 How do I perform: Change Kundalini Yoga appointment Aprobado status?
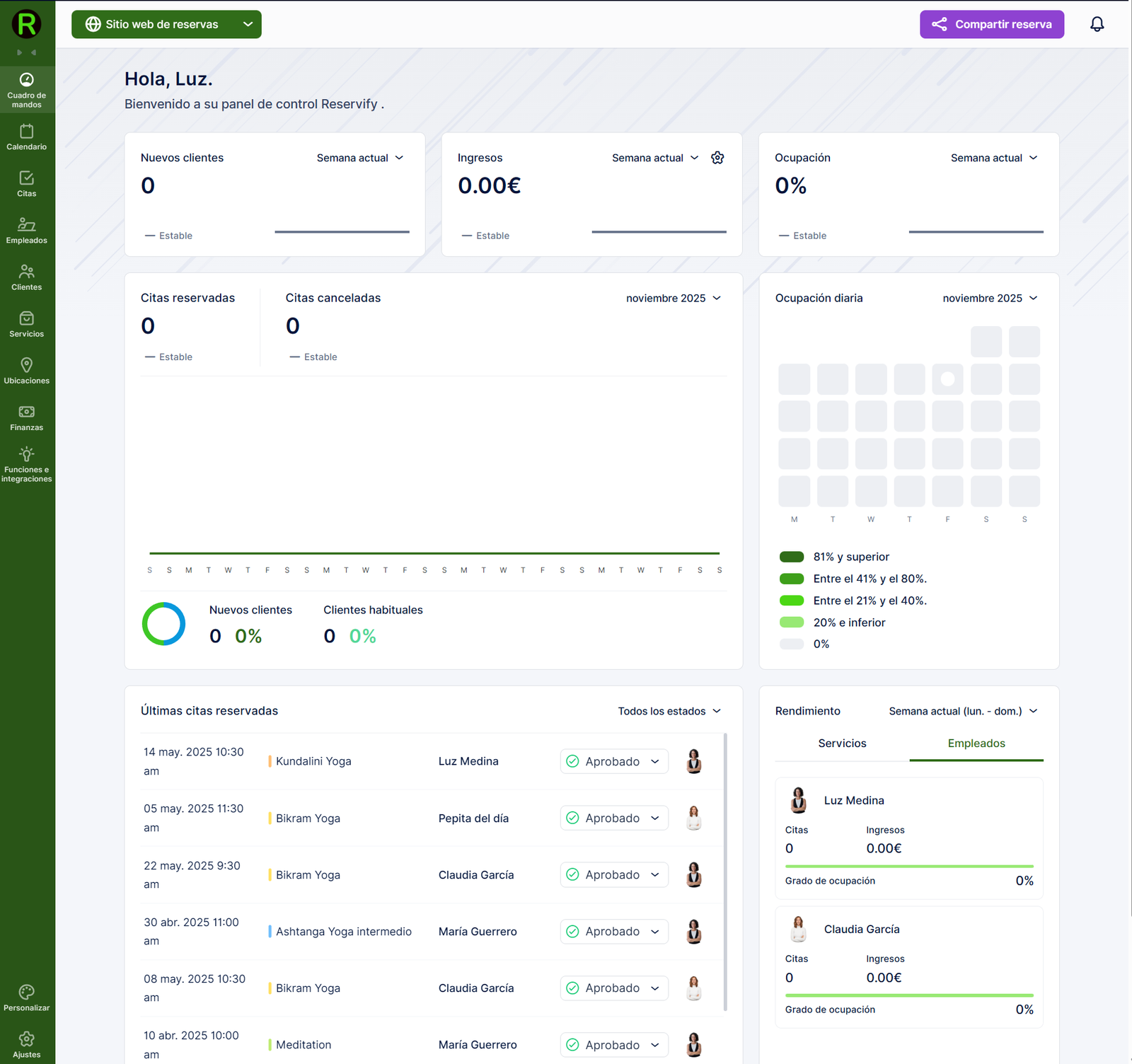point(614,761)
